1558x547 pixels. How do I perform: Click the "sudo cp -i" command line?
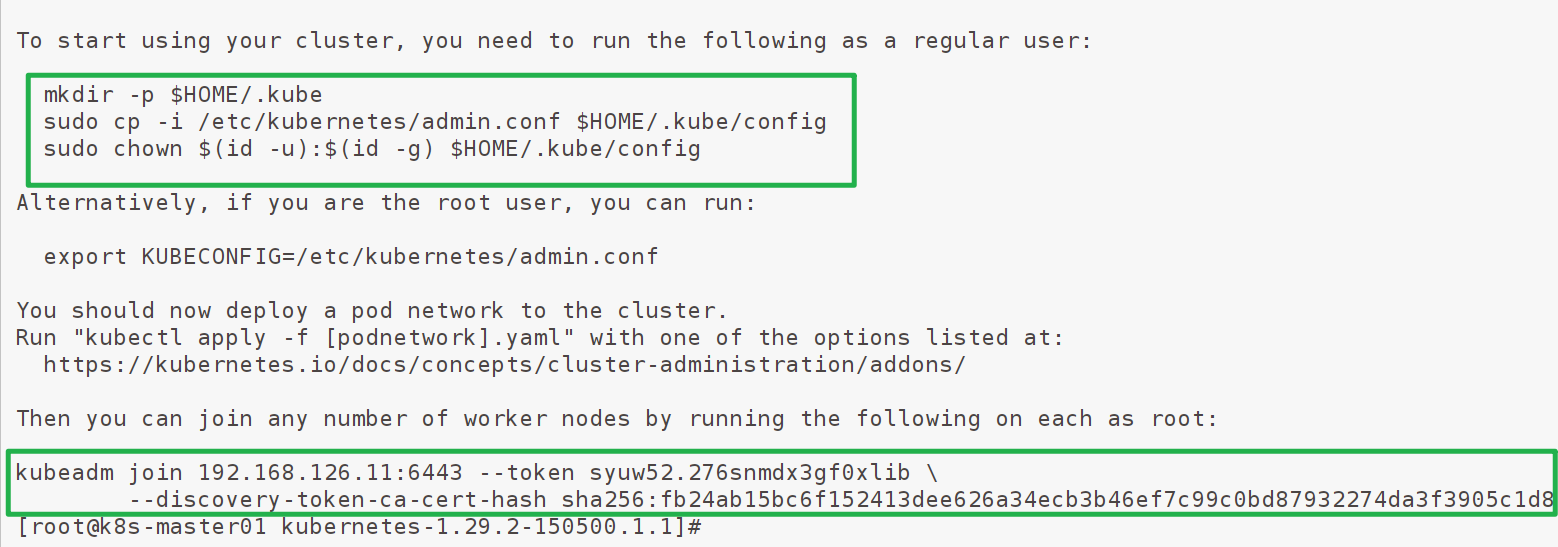click(435, 122)
